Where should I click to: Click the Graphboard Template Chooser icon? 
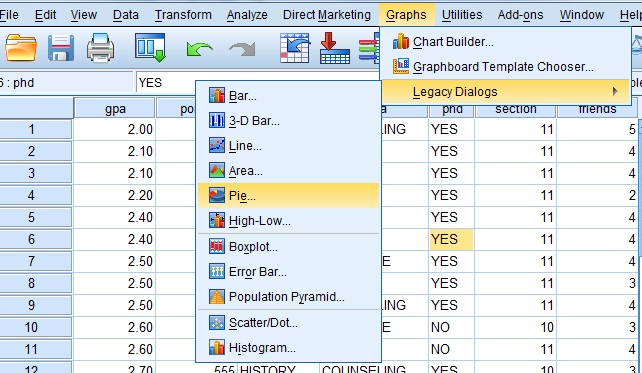click(x=400, y=66)
